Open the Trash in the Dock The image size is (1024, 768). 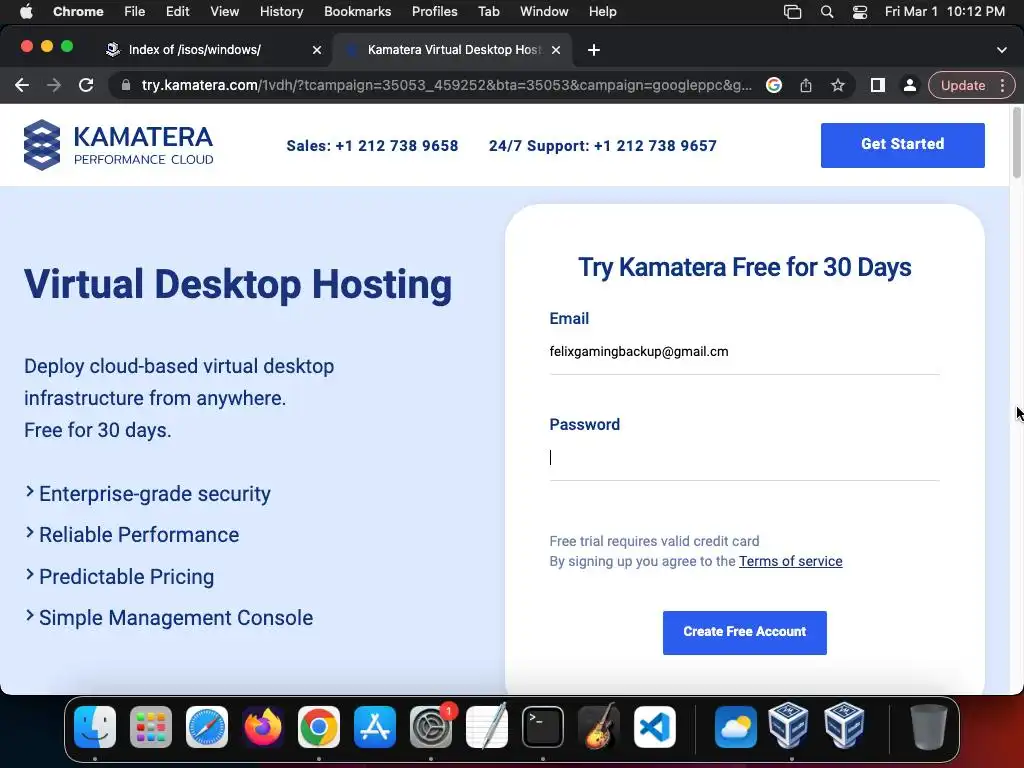[928, 727]
